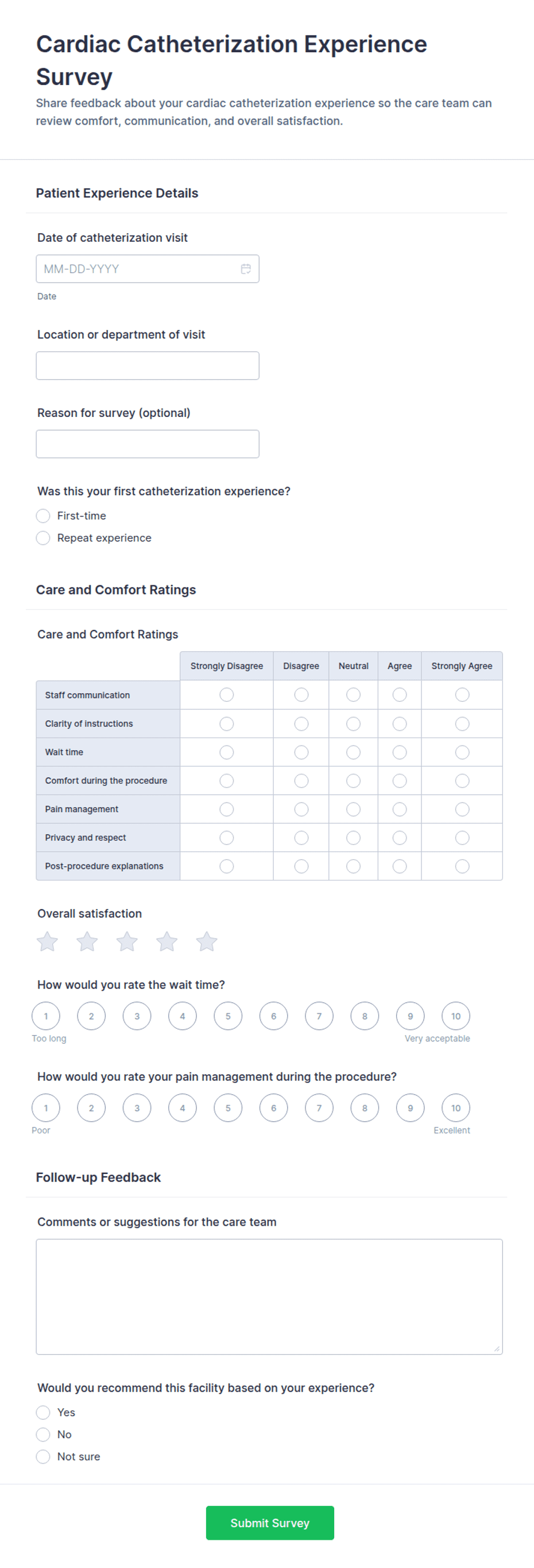Set overall satisfaction to five stars

pos(207,941)
